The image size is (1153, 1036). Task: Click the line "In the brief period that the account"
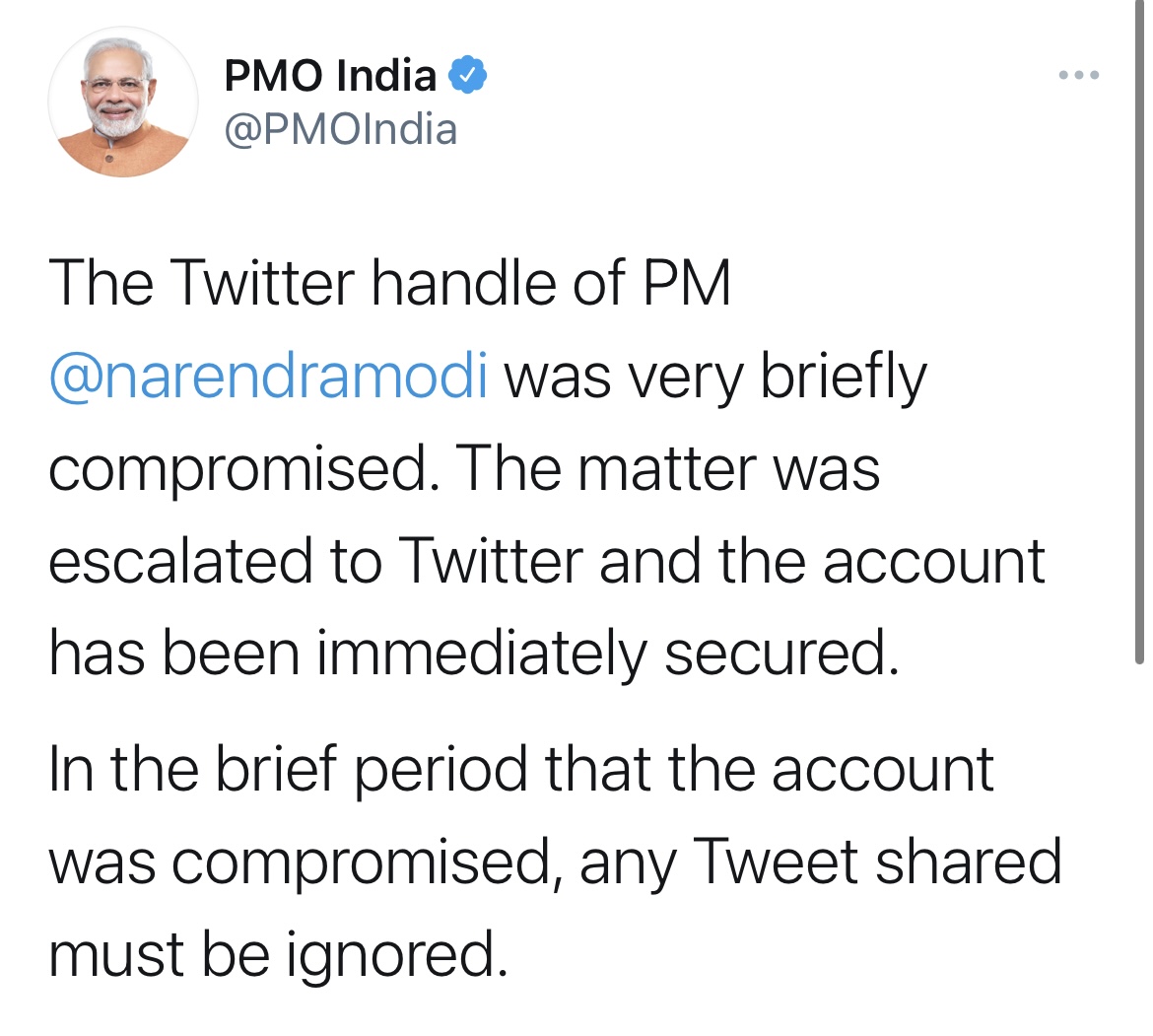(x=520, y=770)
